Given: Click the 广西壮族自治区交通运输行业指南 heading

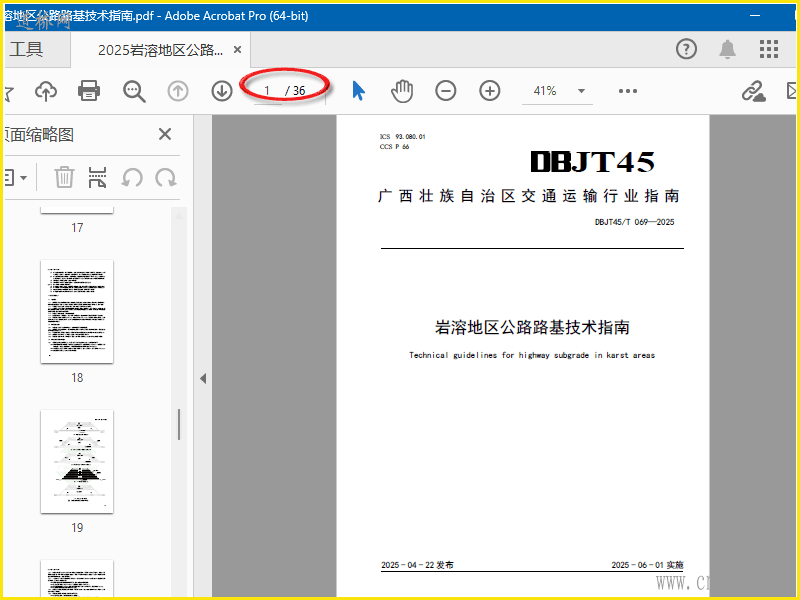Looking at the screenshot, I should 529,196.
